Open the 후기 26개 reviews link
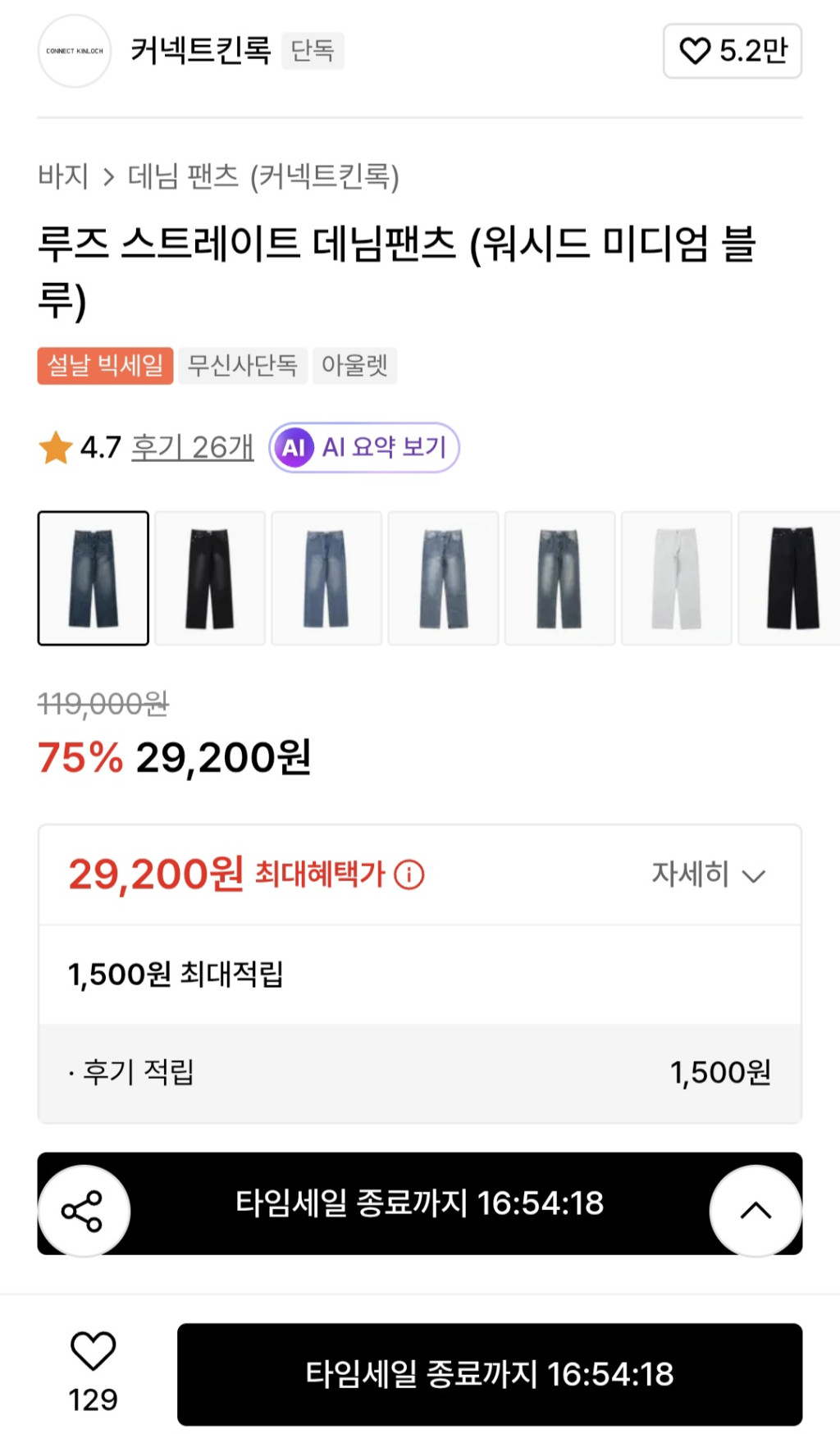This screenshot has height=1434, width=840. 193,448
